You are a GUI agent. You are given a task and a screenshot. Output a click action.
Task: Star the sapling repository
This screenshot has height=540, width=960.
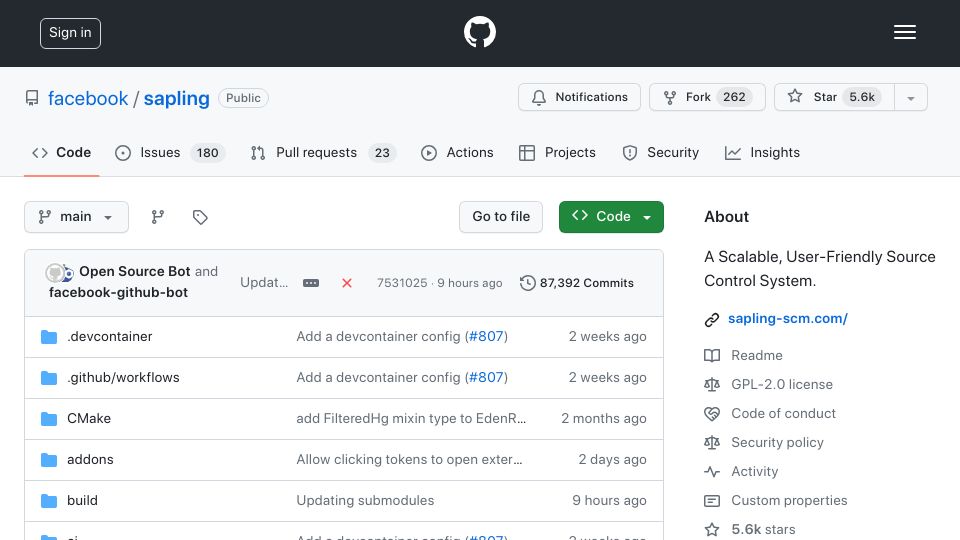(x=834, y=97)
